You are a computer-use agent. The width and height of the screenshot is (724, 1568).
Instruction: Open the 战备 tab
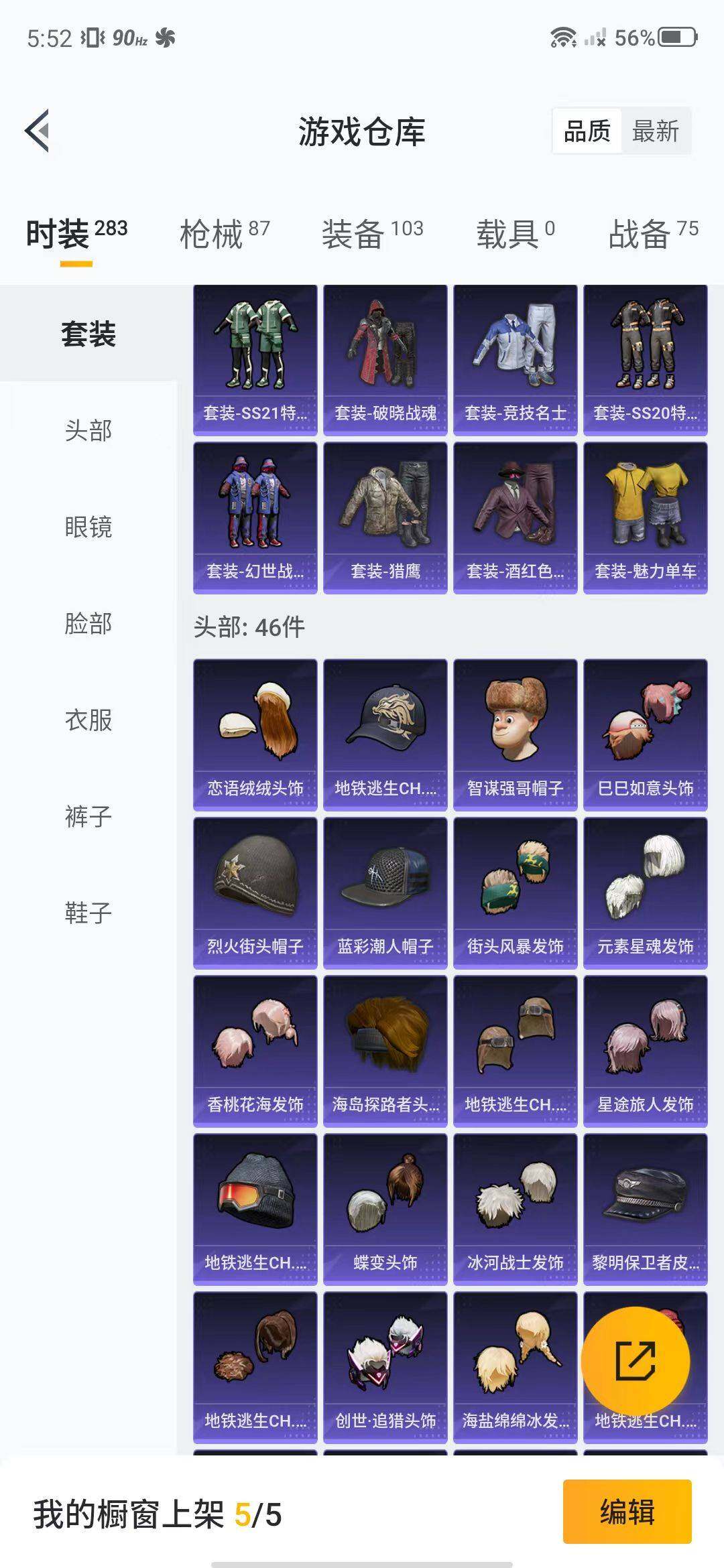653,234
